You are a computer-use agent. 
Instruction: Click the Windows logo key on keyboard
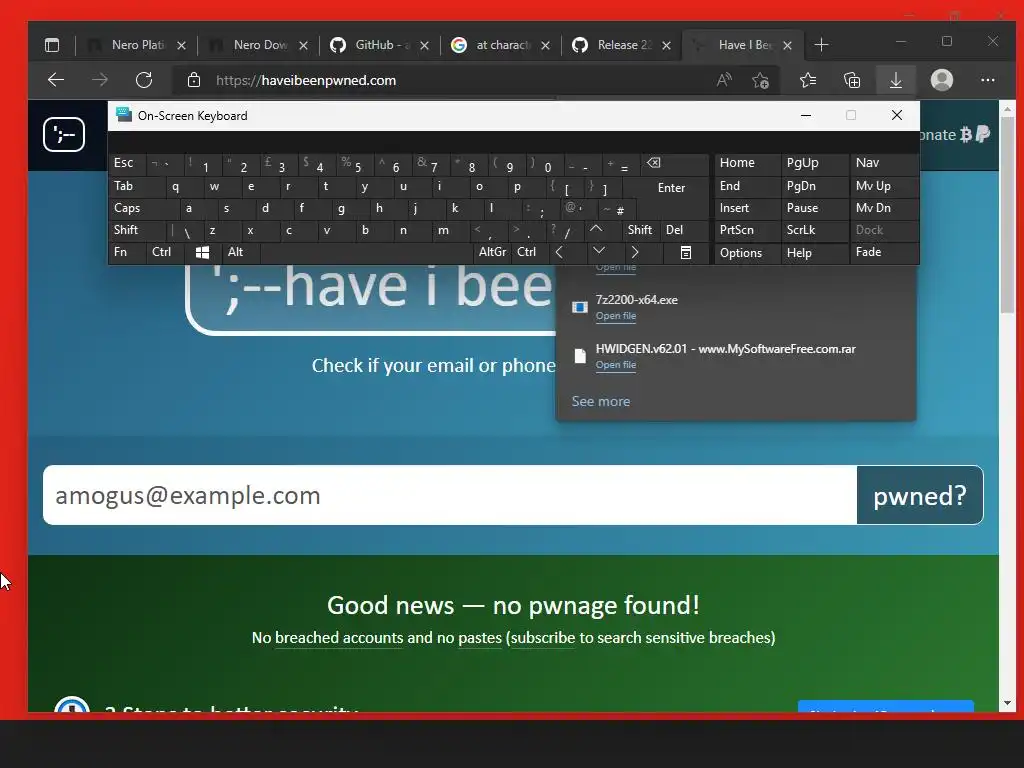(x=202, y=253)
